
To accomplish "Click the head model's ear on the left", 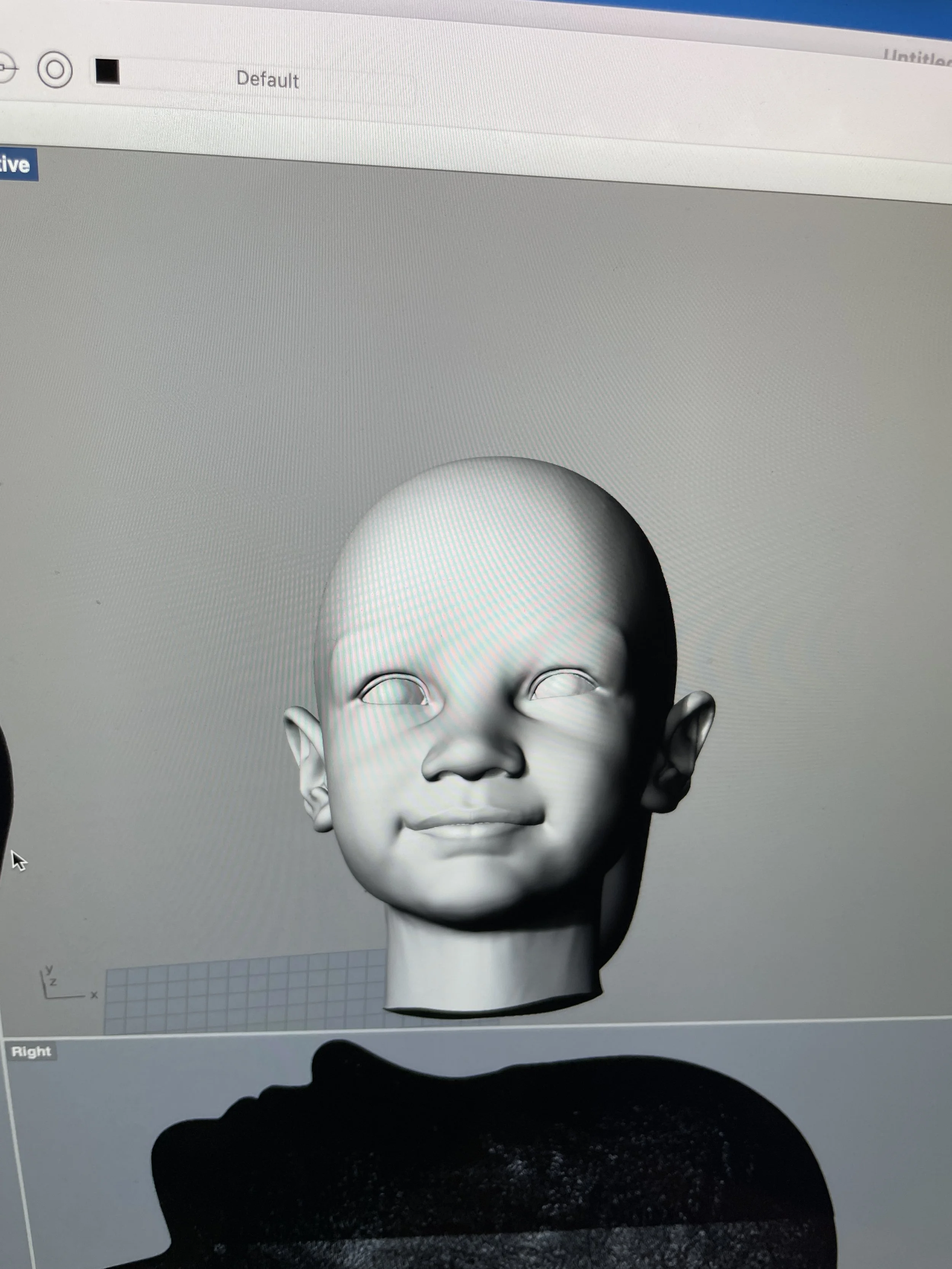I will (309, 766).
